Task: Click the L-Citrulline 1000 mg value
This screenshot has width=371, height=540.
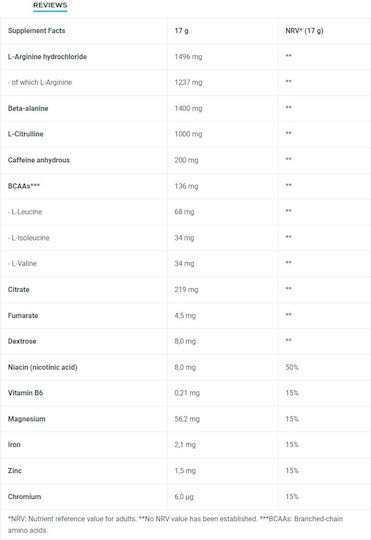Action: pos(188,134)
